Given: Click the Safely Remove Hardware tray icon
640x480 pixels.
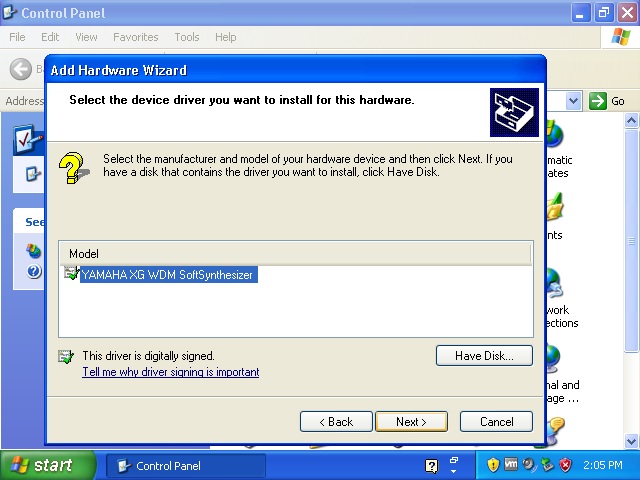Looking at the screenshot, I should [547, 465].
